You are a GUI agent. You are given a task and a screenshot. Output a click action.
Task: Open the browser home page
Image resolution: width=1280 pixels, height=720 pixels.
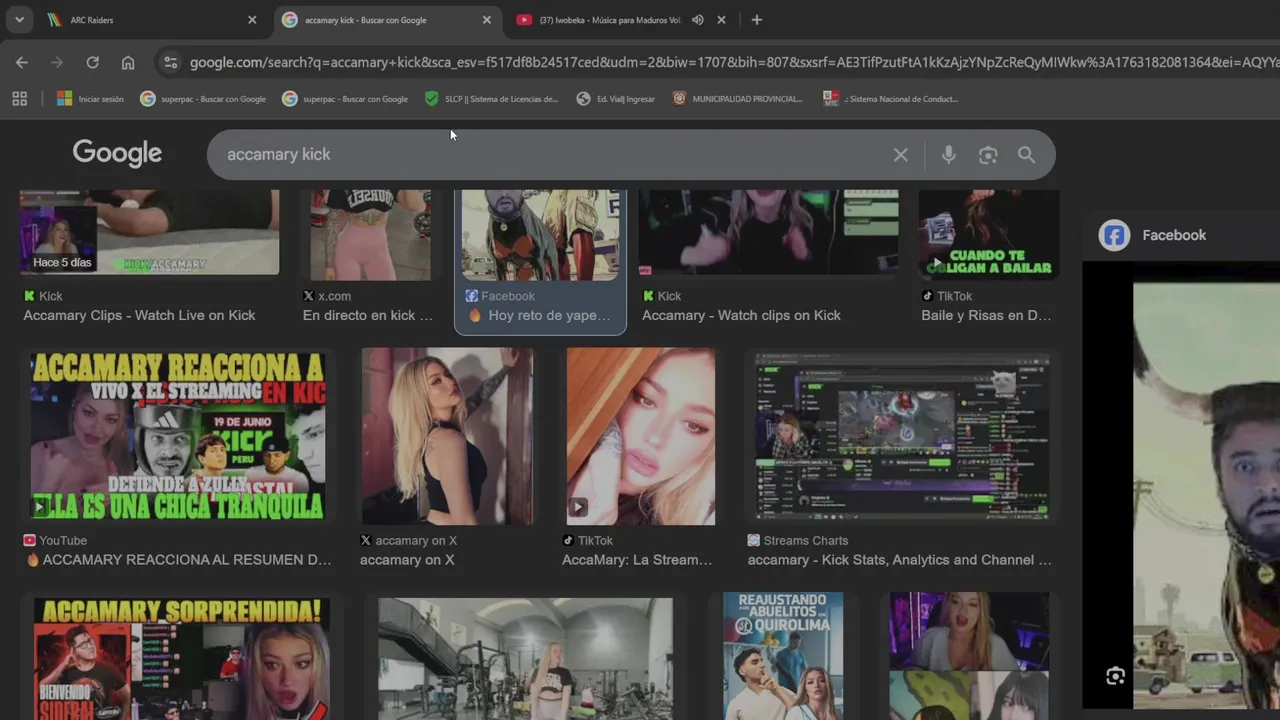(x=128, y=62)
